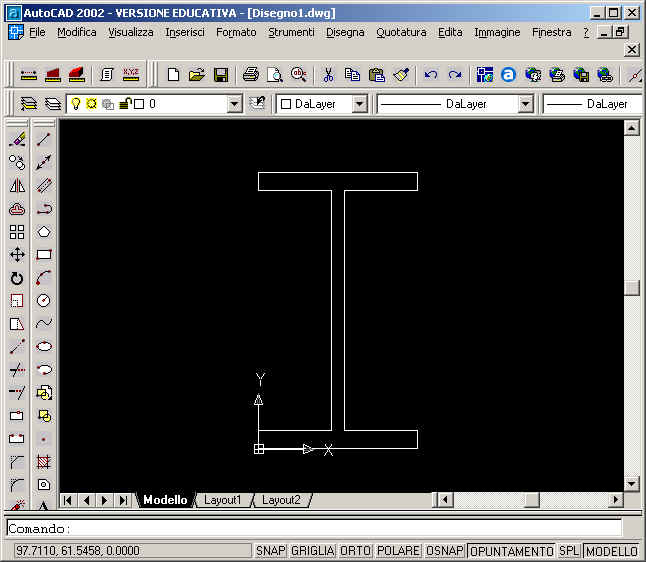Expand the DaLayer linetype dropdown
This screenshot has width=646, height=562.
tap(526, 104)
